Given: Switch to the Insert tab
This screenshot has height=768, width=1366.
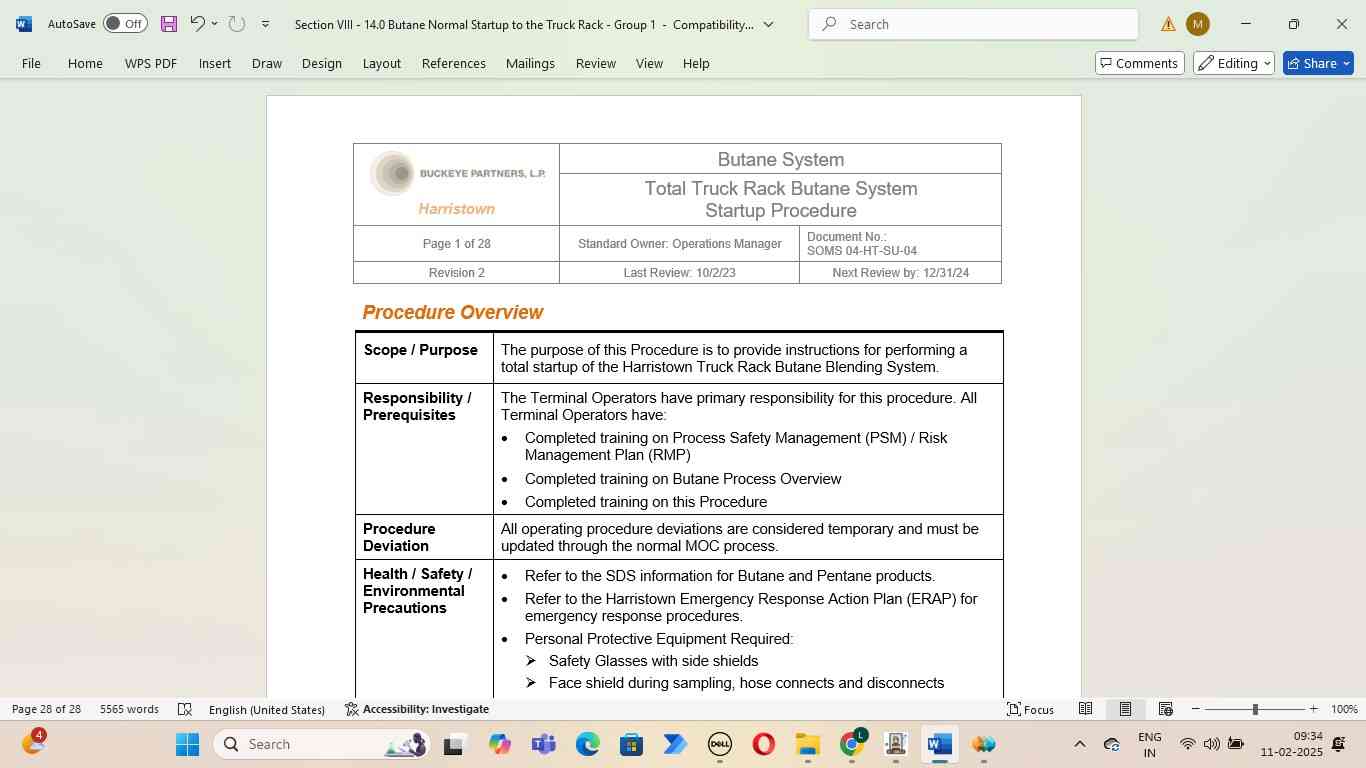Looking at the screenshot, I should tap(215, 63).
